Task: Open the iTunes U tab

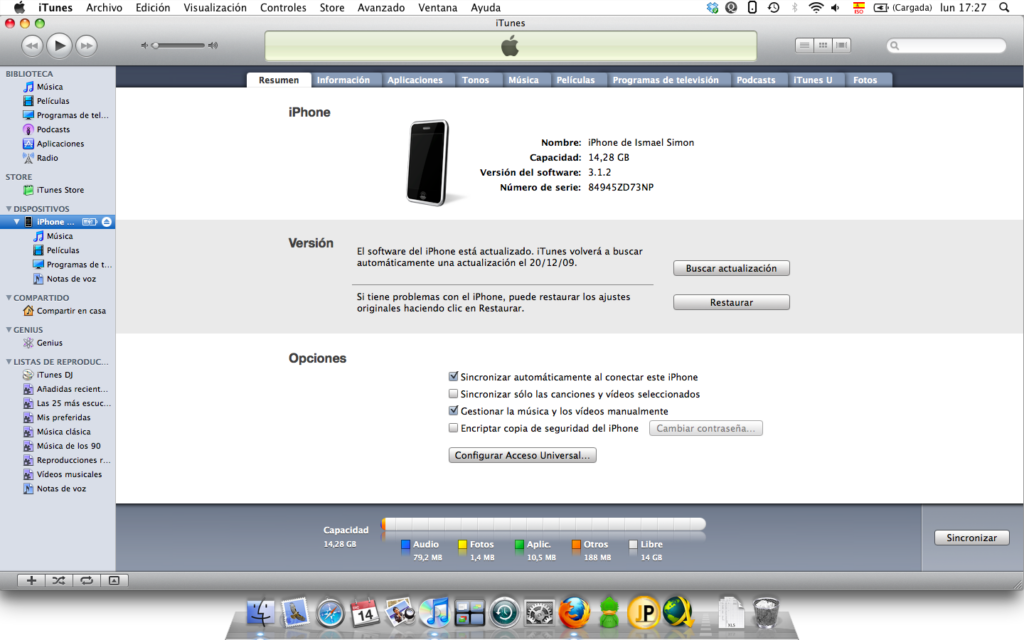Action: click(x=812, y=80)
